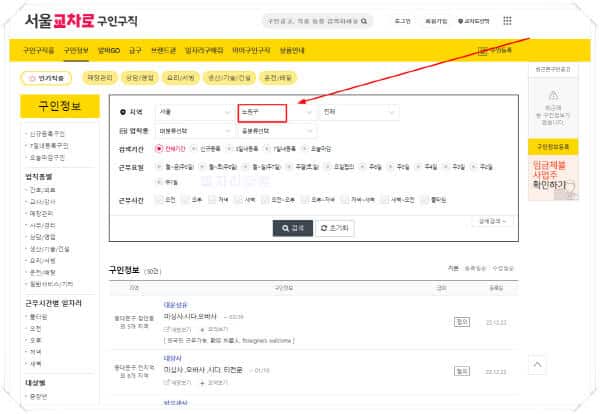Open the 상품안내 menu item
600x414 pixels.
(x=292, y=51)
